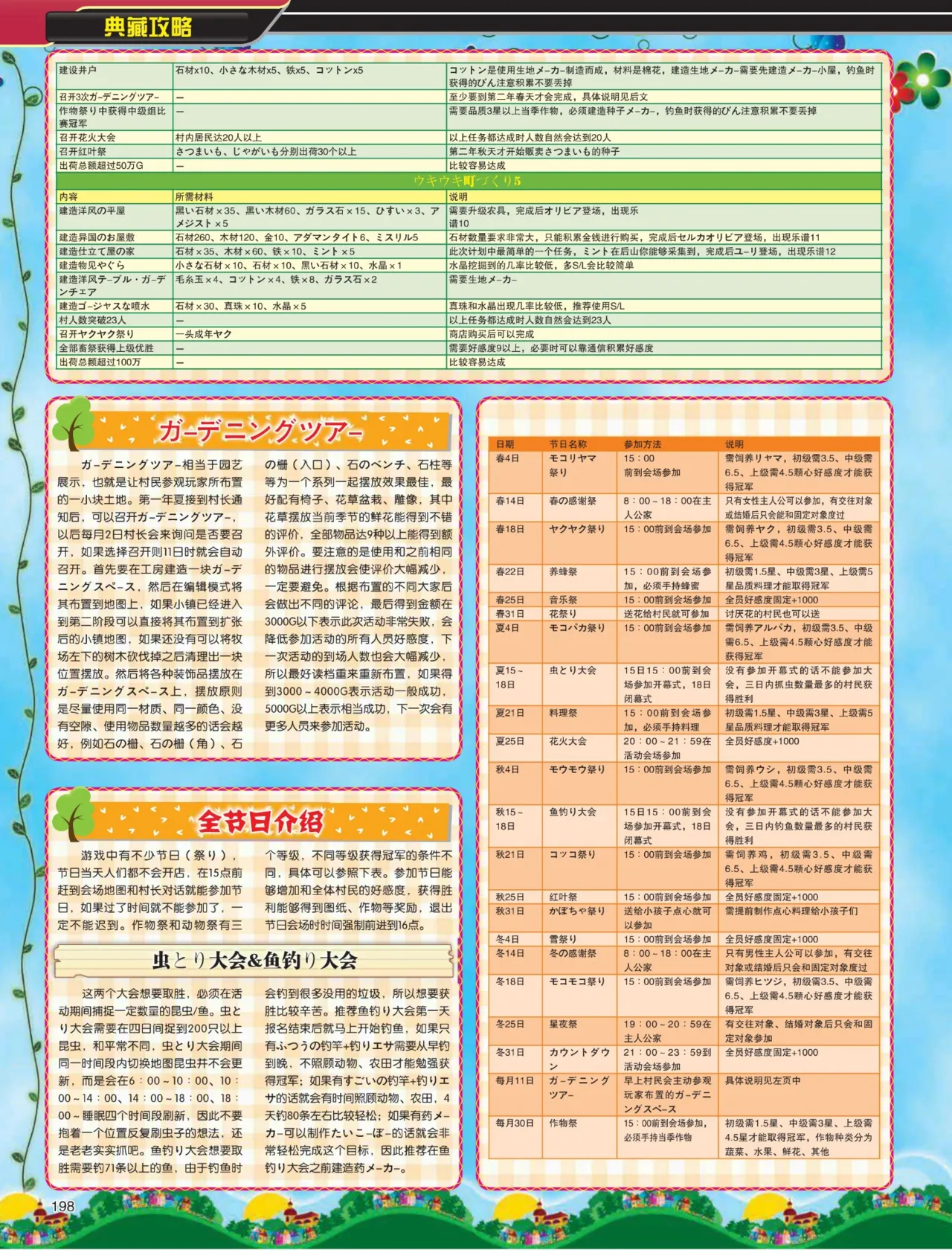Click the 养蜂祭 festival name
Viewport: 952px width, 1253px height.
click(x=563, y=571)
